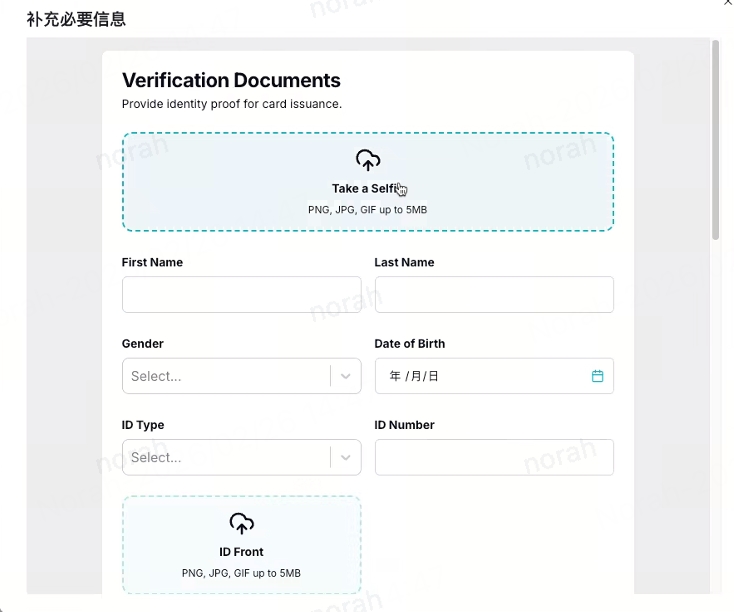
Task: Click the Last Name label
Action: (404, 262)
